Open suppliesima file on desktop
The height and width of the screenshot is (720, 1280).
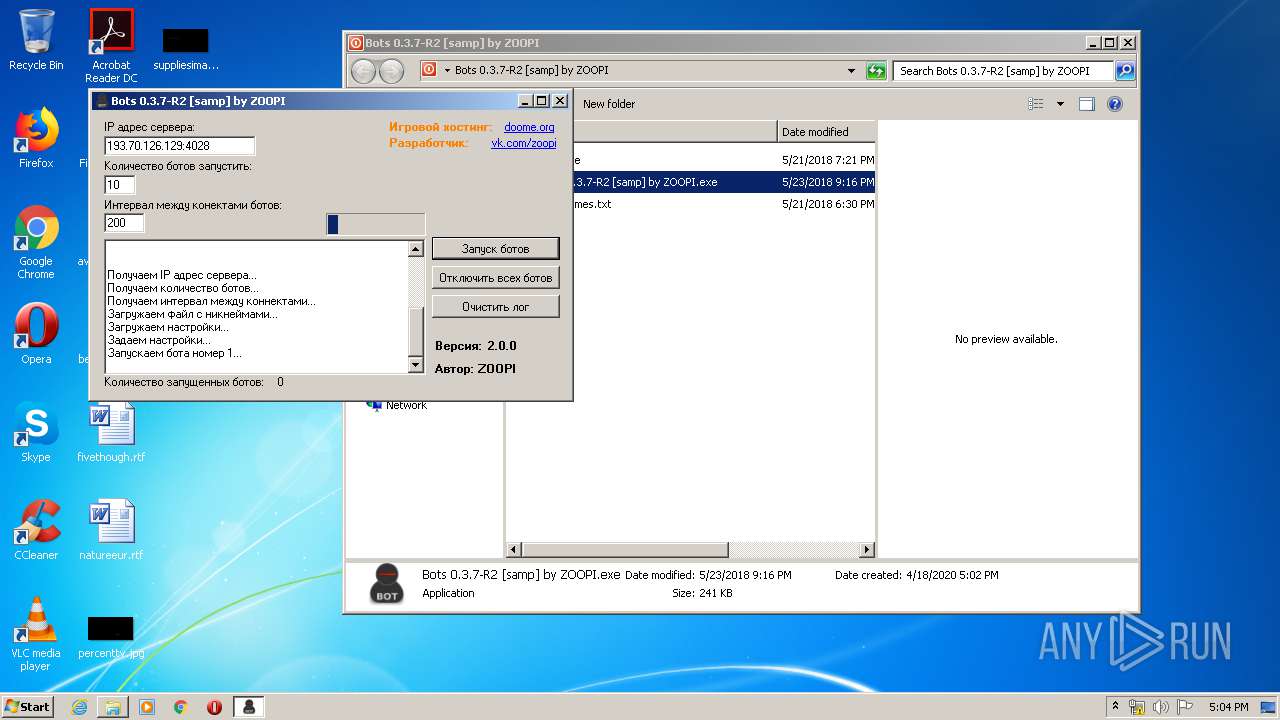[186, 48]
